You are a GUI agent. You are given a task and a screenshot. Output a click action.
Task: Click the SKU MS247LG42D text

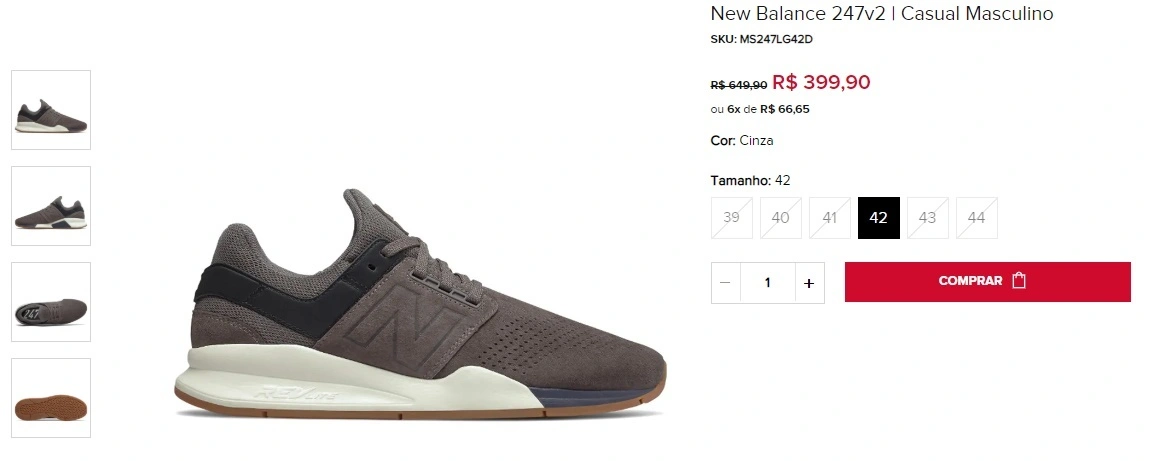pyautogui.click(x=761, y=40)
